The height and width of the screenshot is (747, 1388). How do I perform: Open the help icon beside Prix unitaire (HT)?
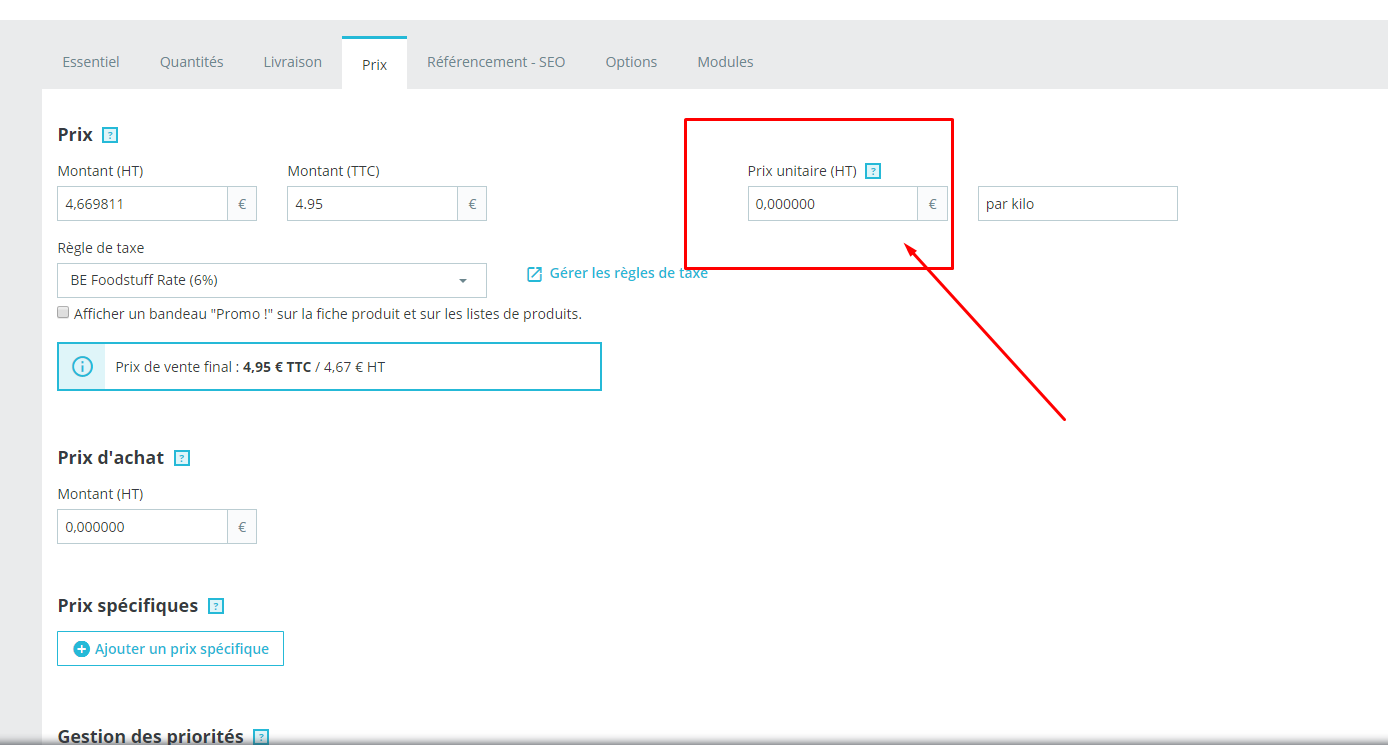click(873, 171)
